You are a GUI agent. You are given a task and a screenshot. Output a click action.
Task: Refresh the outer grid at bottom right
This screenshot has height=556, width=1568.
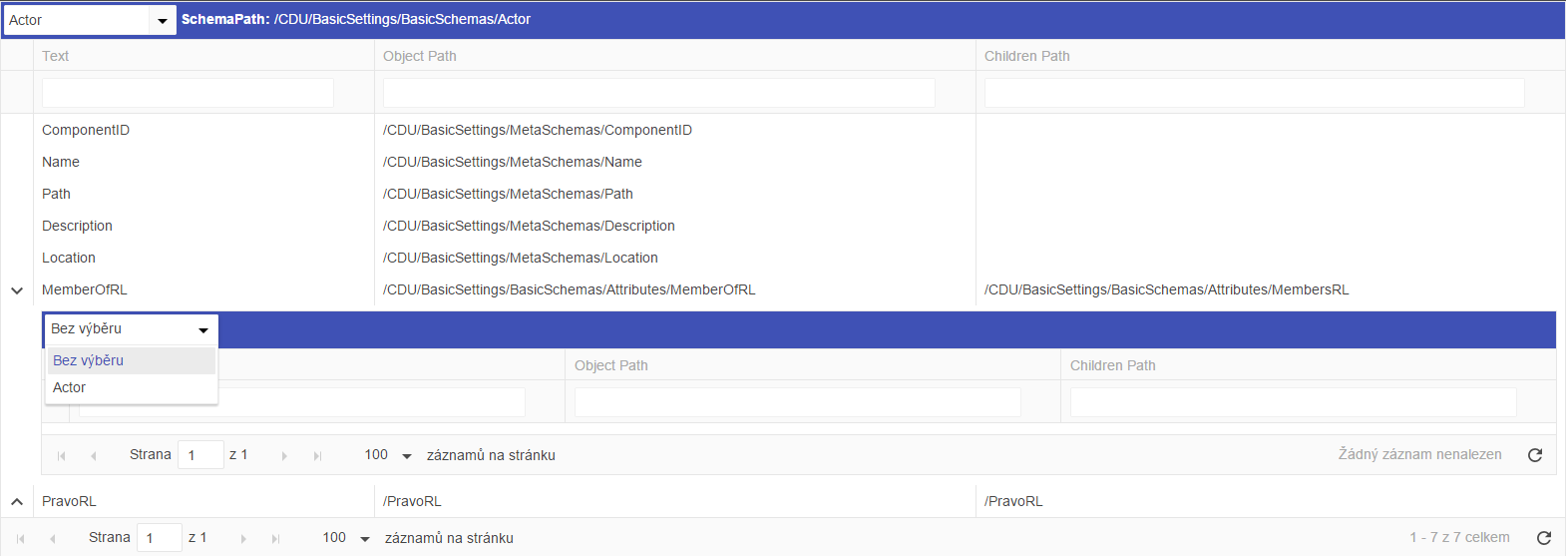(1543, 538)
